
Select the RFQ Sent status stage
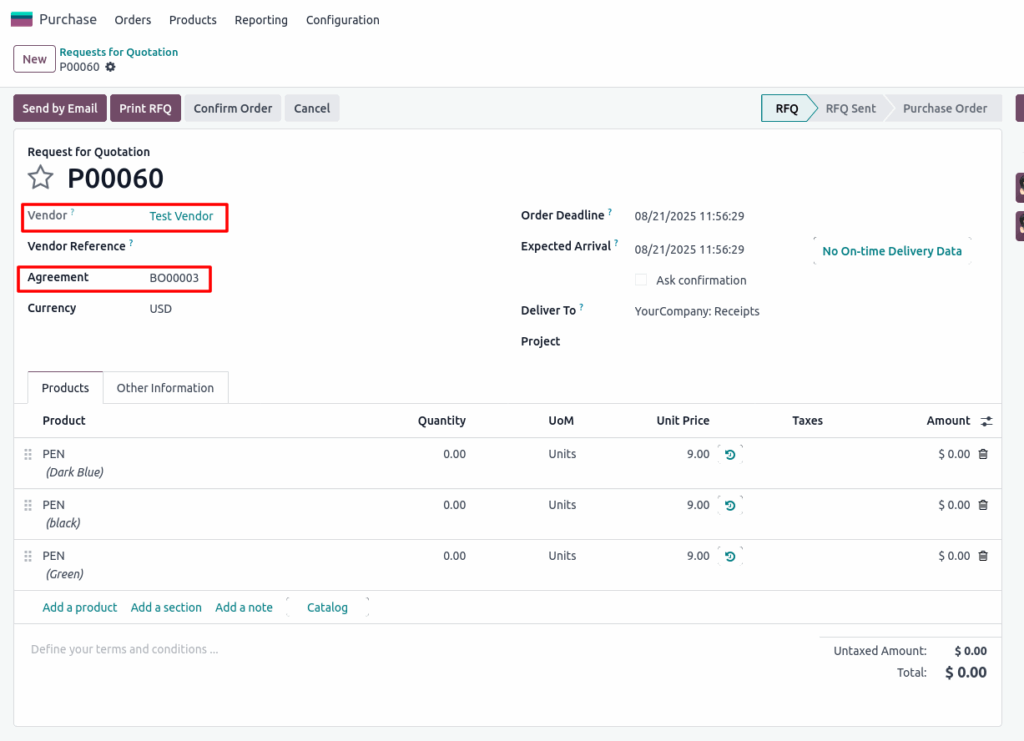click(850, 108)
